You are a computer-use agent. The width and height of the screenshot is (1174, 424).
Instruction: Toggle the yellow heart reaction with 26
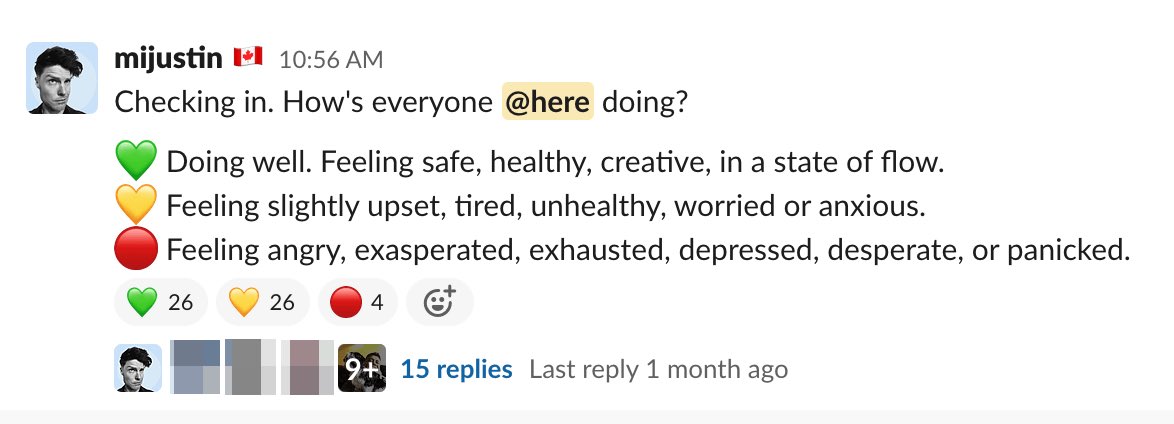click(x=262, y=302)
